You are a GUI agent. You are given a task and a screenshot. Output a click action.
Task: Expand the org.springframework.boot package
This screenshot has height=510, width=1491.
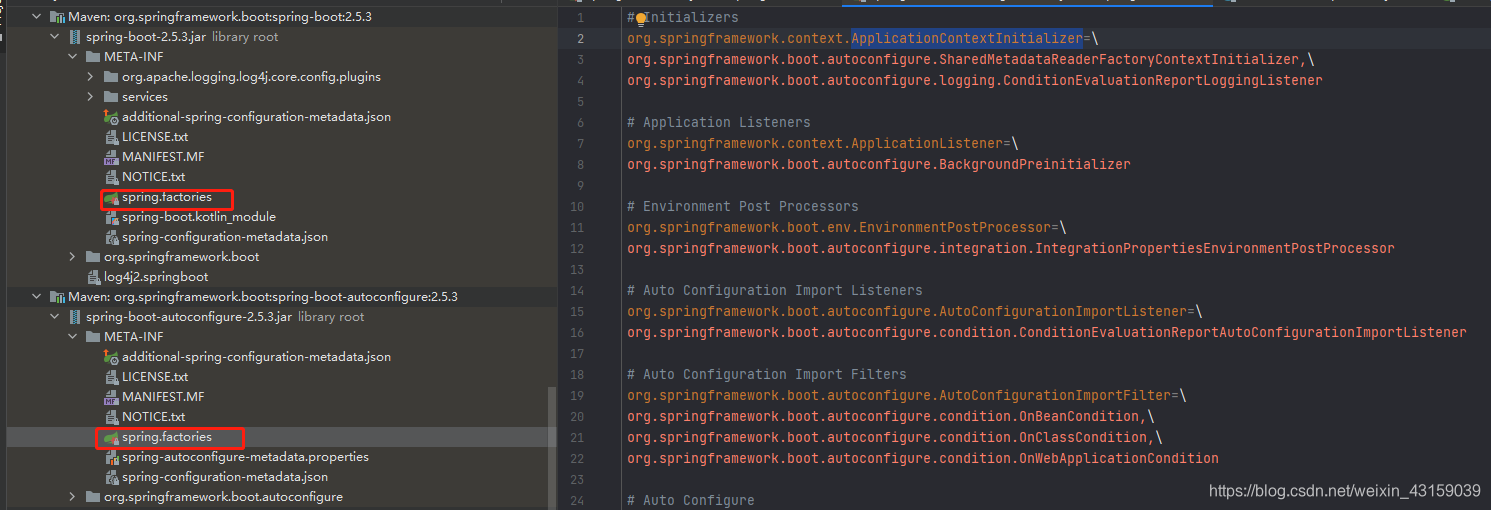73,257
